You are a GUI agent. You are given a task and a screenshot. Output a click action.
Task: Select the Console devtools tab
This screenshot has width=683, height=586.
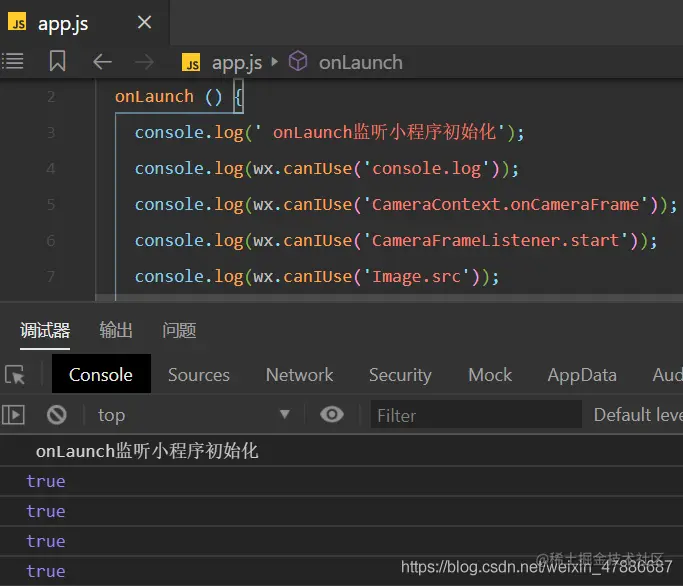[101, 374]
